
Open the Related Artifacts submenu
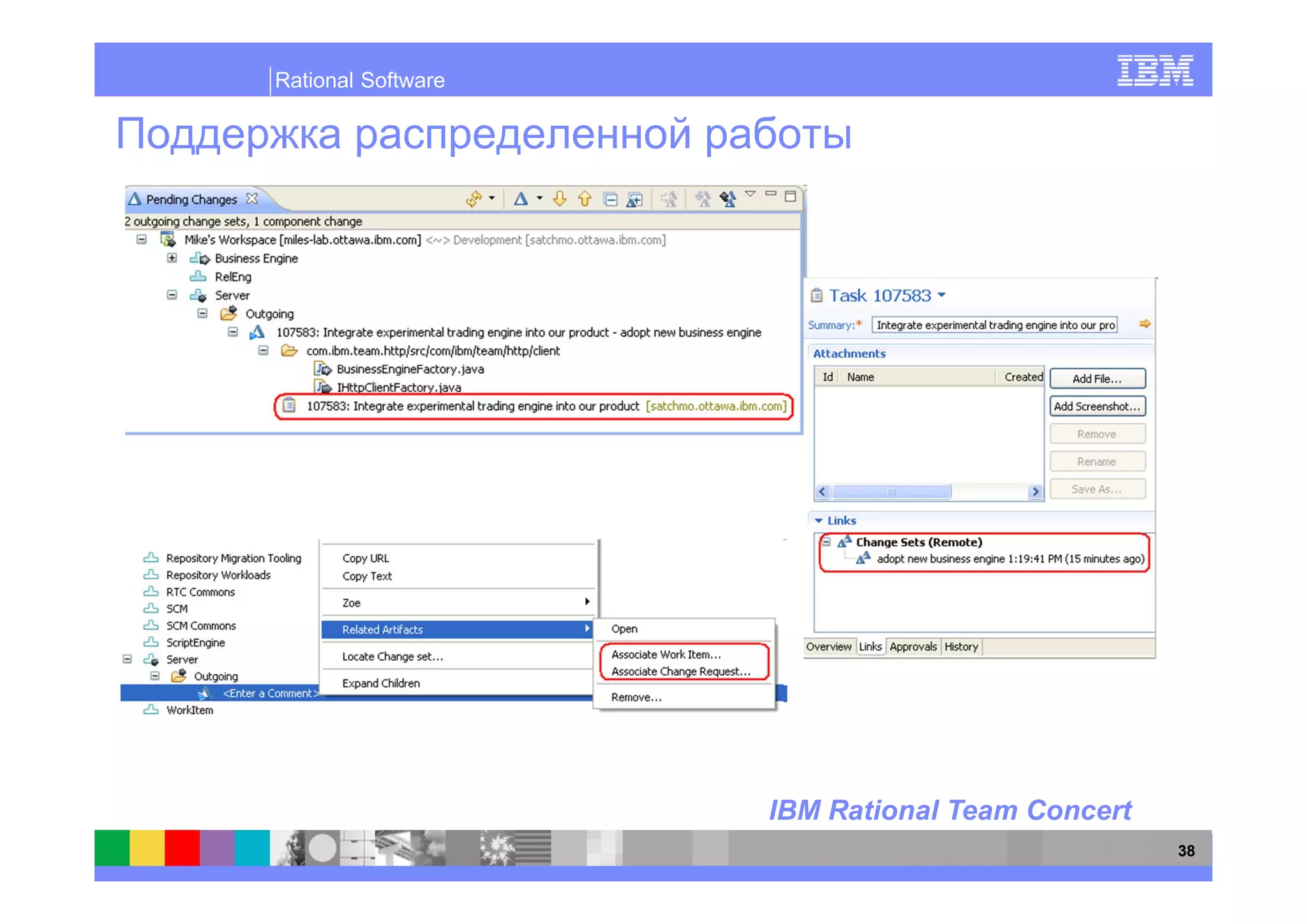(458, 630)
